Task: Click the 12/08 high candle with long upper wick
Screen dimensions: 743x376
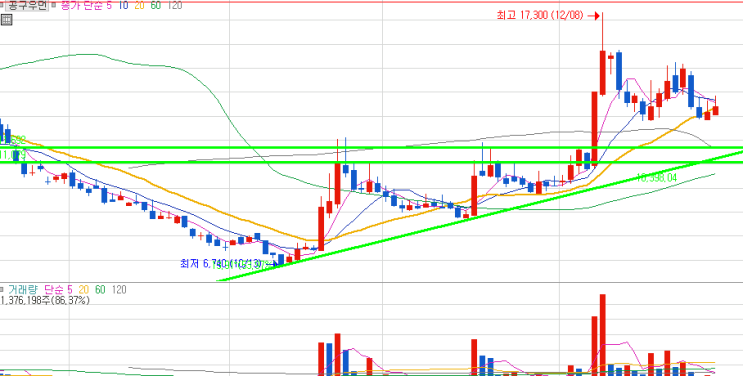Action: [603, 55]
